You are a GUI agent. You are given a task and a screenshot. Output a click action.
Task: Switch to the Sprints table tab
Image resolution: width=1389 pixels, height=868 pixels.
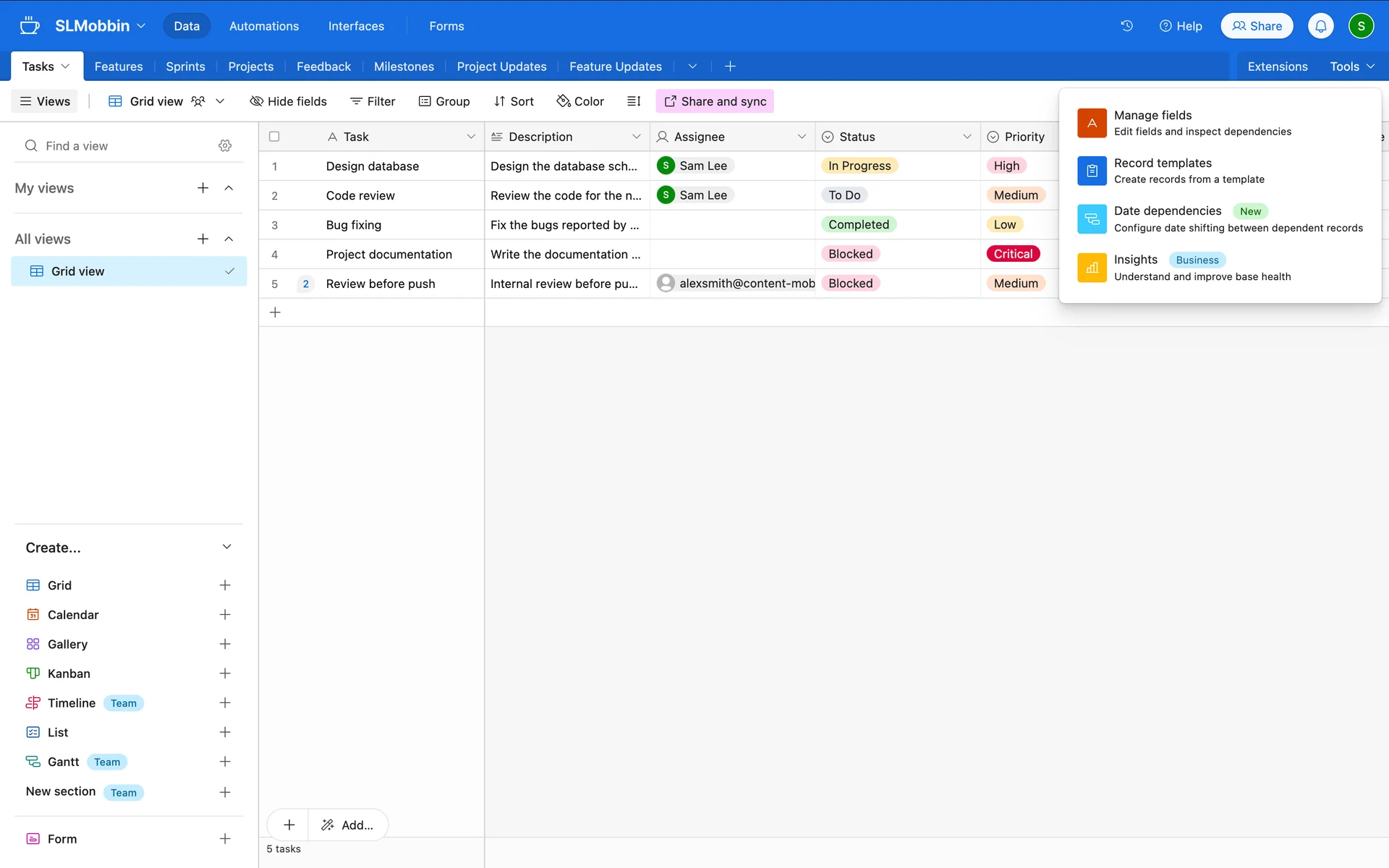[x=185, y=67]
